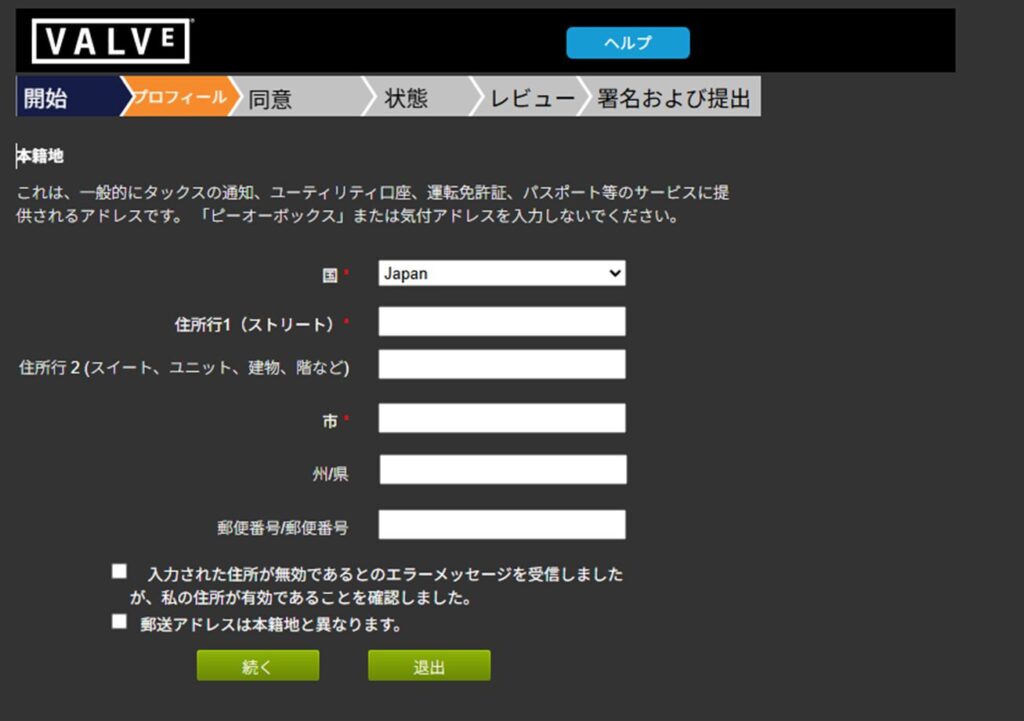
Task: Jump to the レビュー step tab
Action: pyautogui.click(x=528, y=98)
